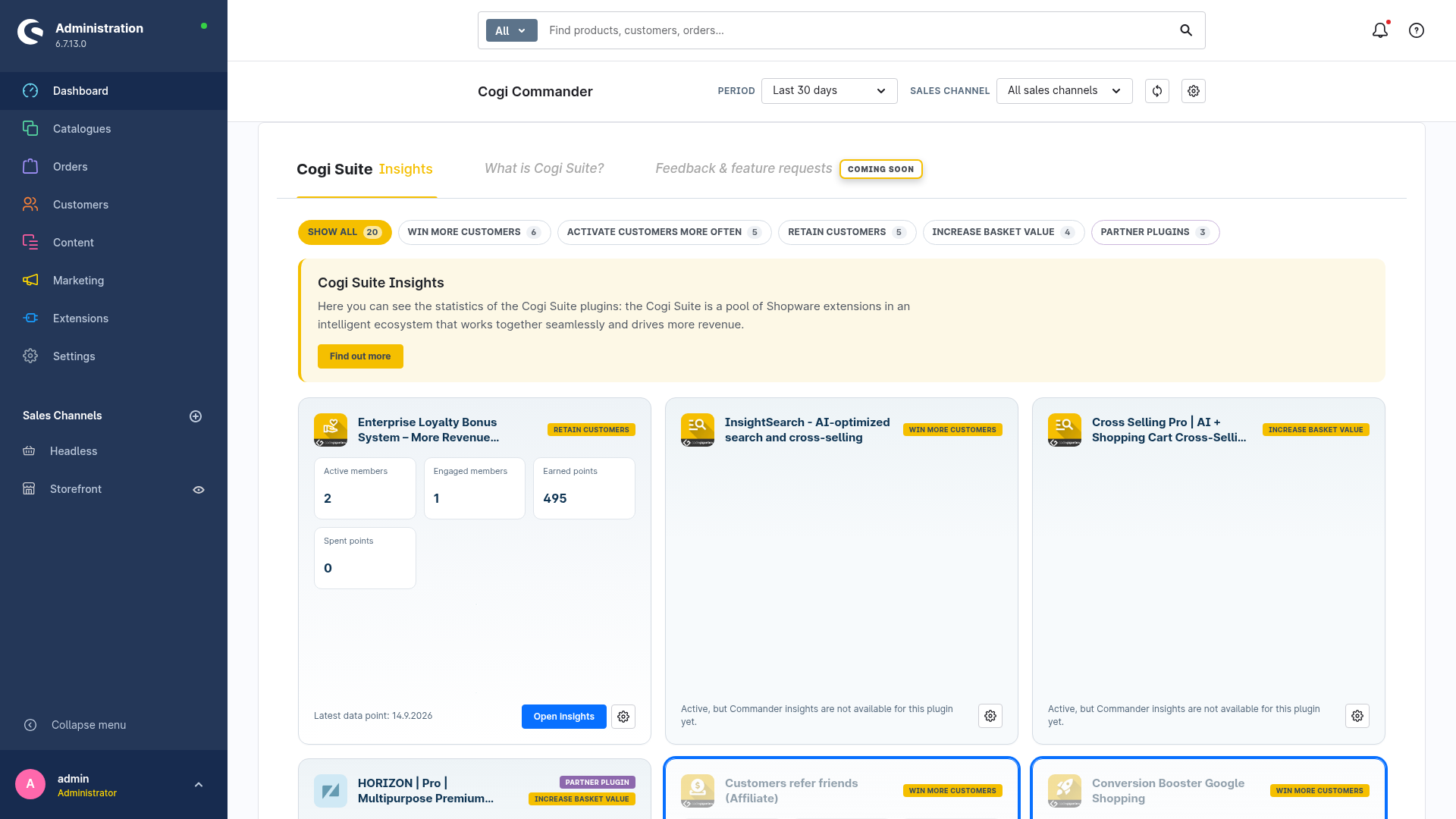This screenshot has height=819, width=1456.
Task: Expand the admin user menu chevron
Action: (199, 785)
